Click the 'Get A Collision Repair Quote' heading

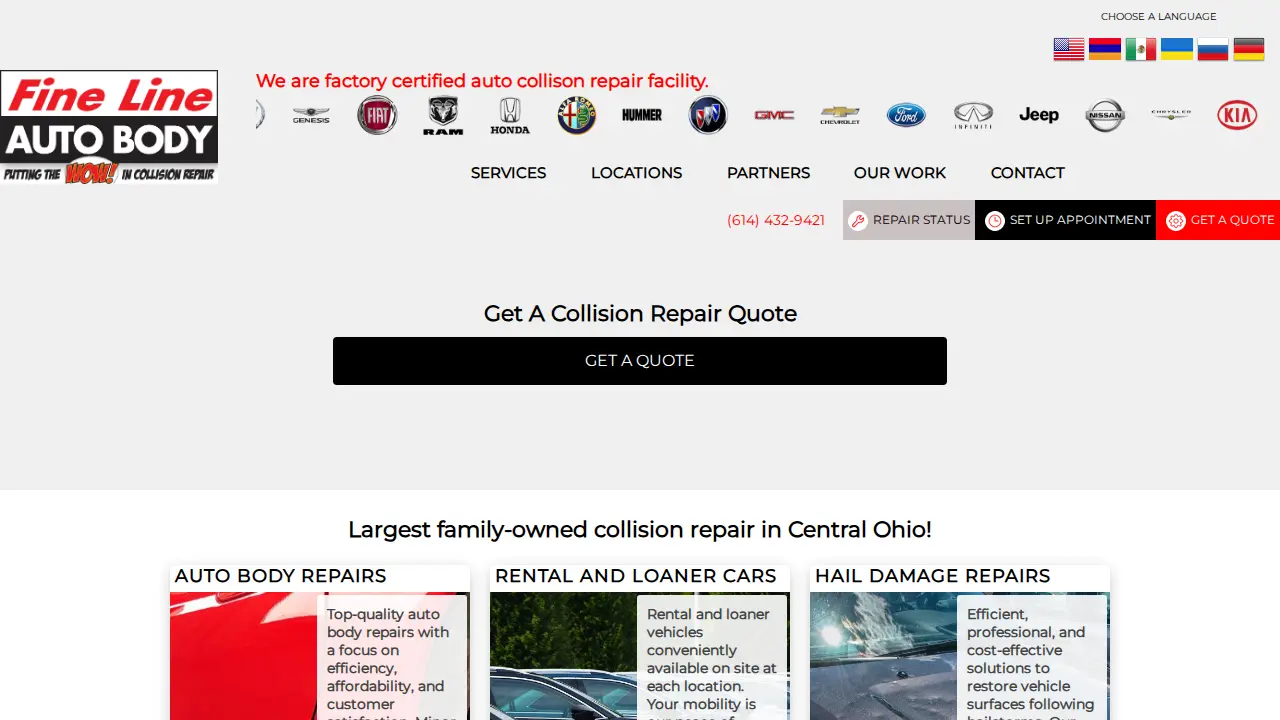click(x=640, y=313)
